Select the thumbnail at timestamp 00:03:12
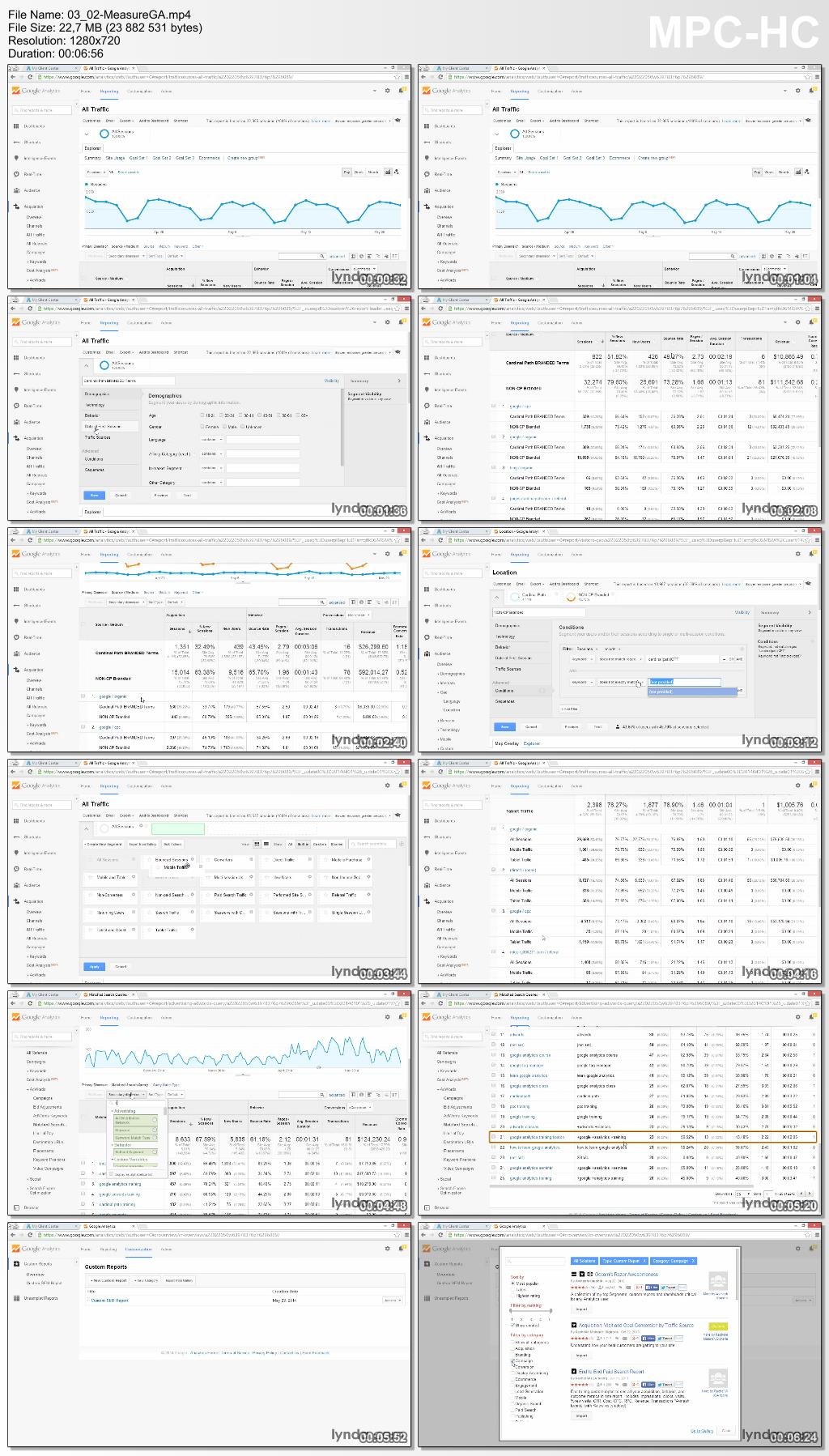This screenshot has width=829, height=1456. (x=621, y=640)
